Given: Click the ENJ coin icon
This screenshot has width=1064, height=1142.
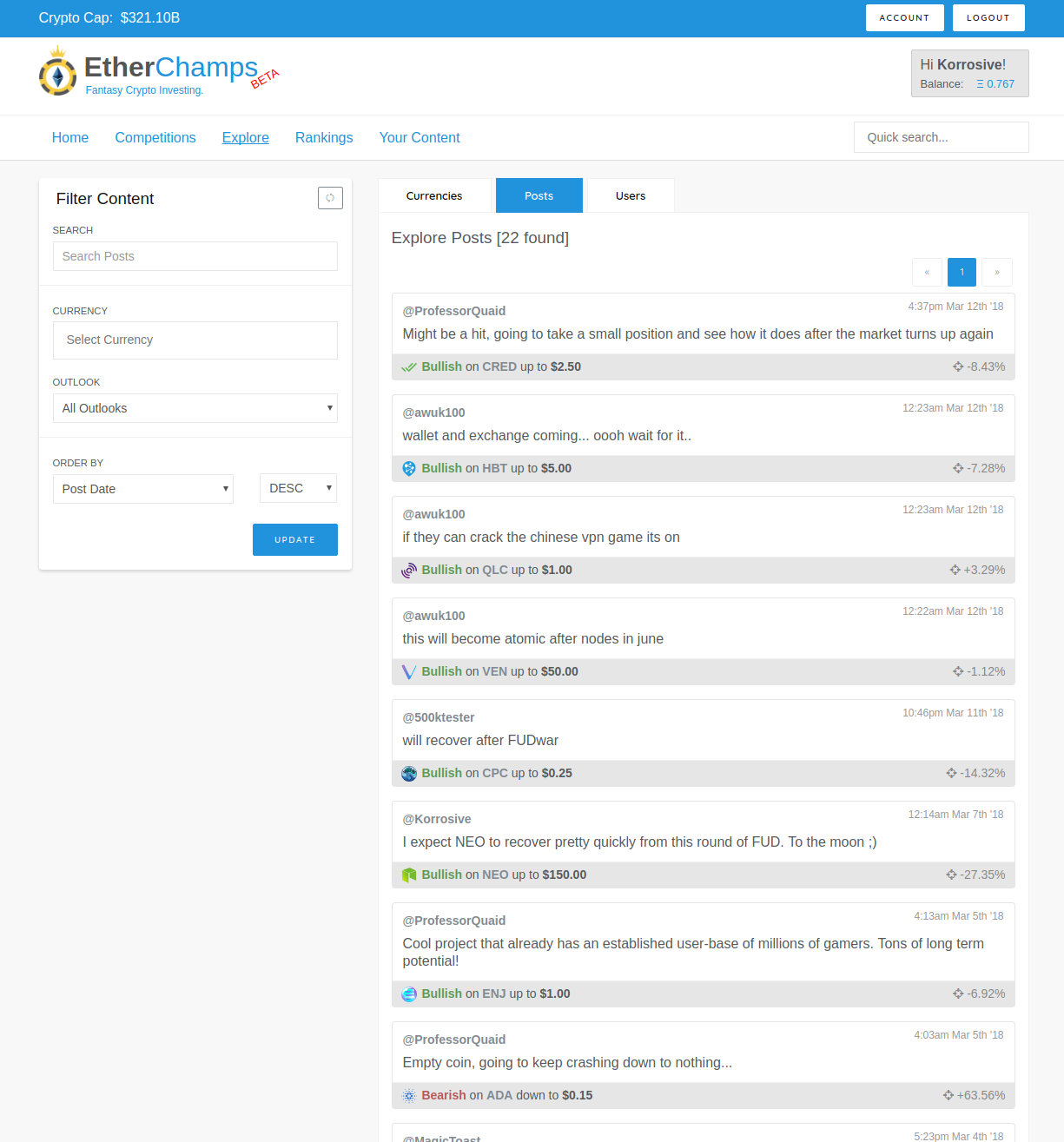Looking at the screenshot, I should [x=409, y=994].
